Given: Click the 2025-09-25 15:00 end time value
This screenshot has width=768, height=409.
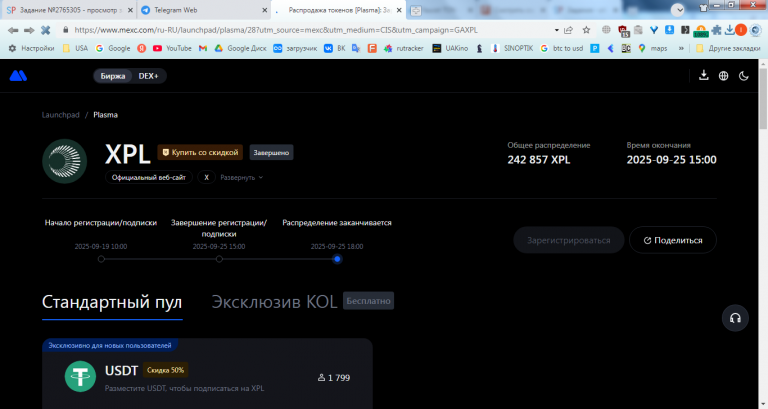Looking at the screenshot, I should coord(672,160).
